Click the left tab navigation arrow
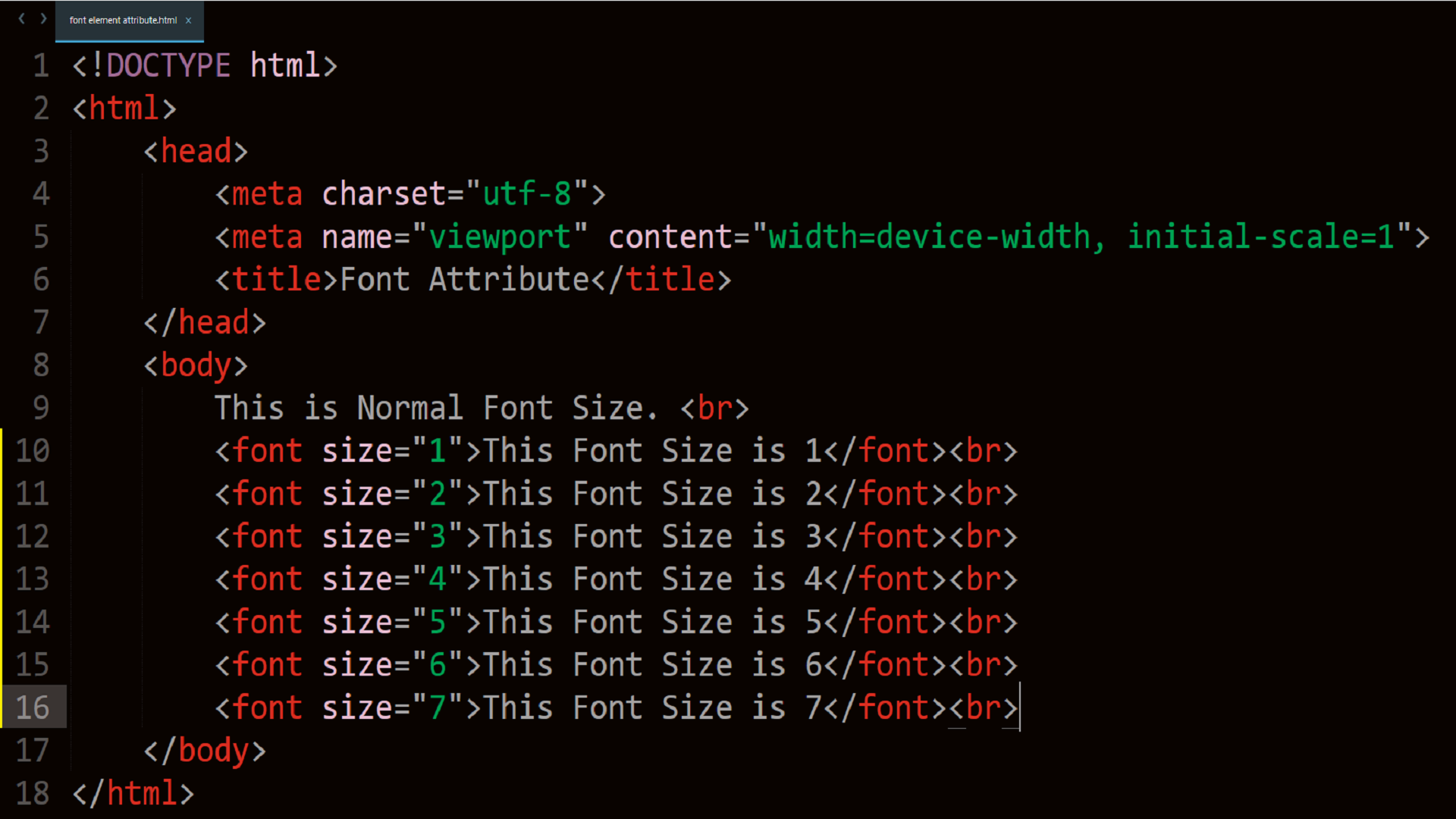 pos(22,19)
